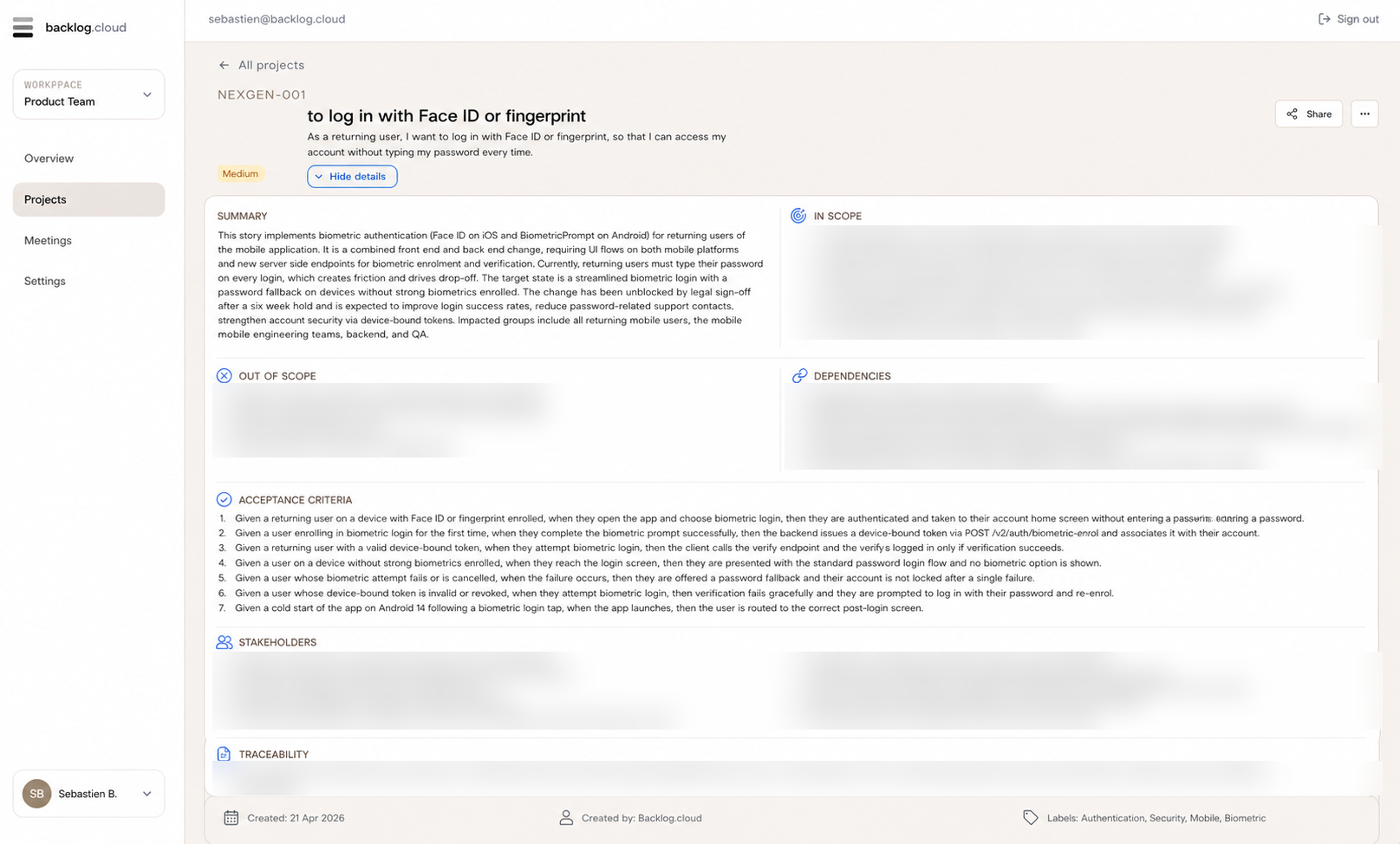Click the share nodes icon
1400x844 pixels.
coord(1292,114)
